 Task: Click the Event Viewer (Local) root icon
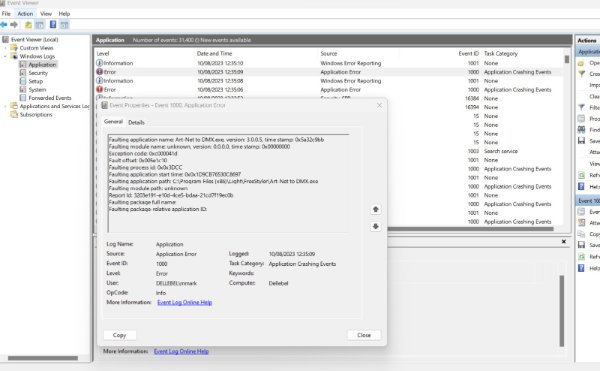click(5, 39)
